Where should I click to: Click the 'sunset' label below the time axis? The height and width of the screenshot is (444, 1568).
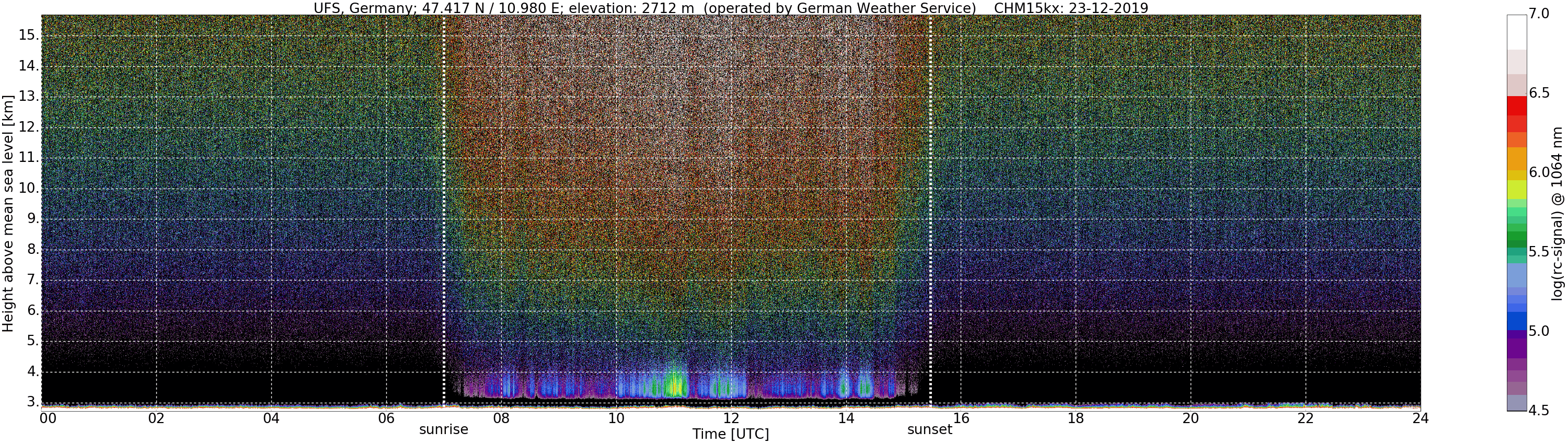tap(929, 429)
